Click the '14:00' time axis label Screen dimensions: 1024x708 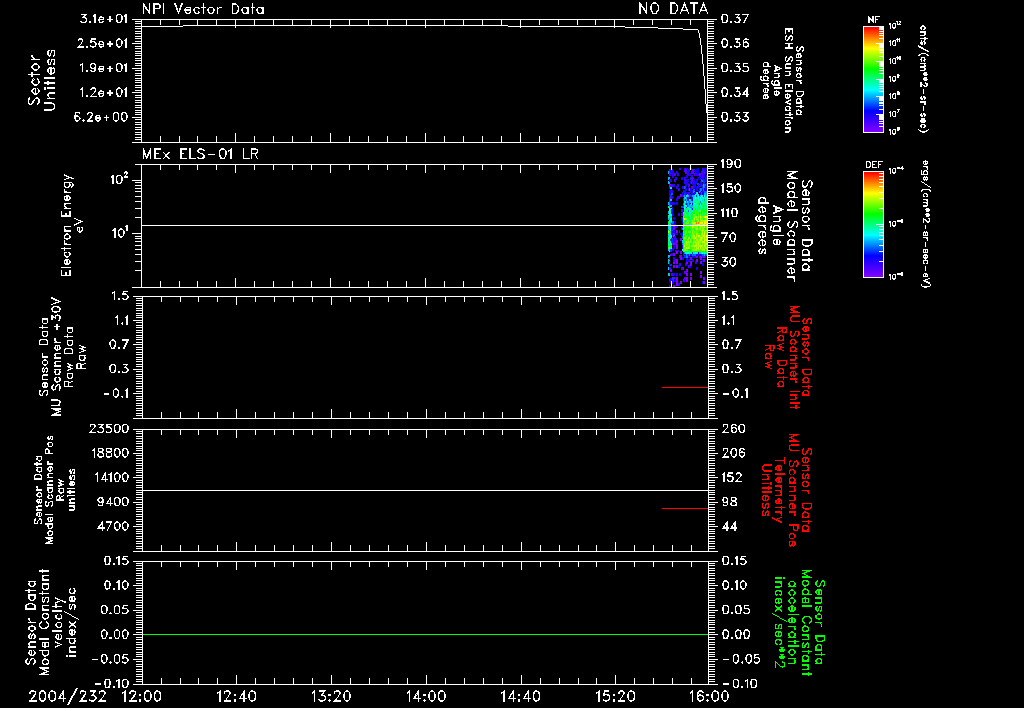tap(426, 696)
